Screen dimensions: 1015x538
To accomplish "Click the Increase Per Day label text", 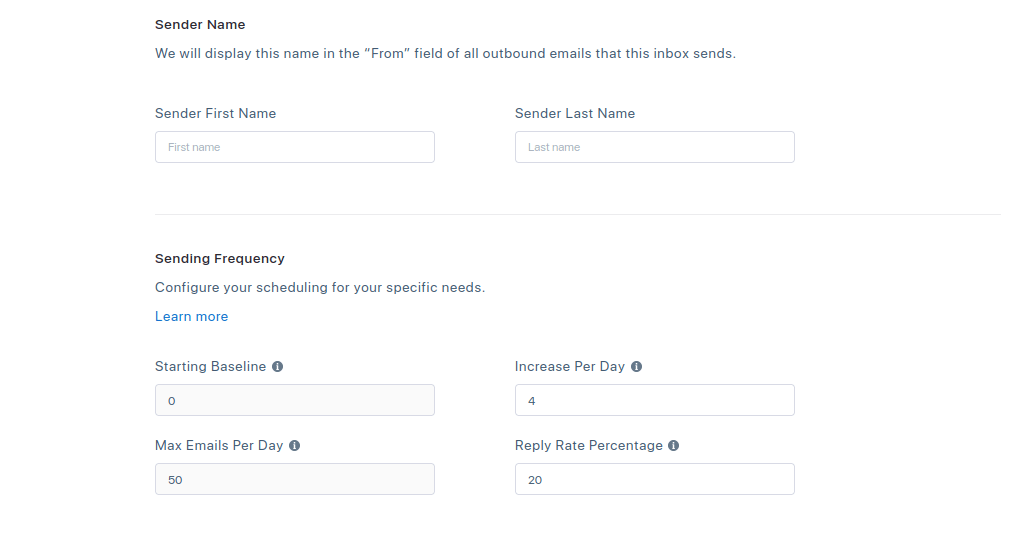I will [570, 367].
